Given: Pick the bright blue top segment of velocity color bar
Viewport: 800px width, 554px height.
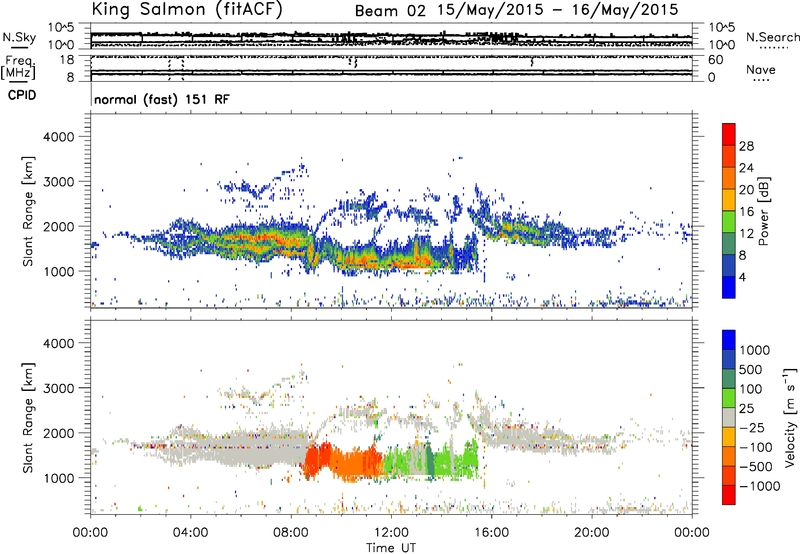Looking at the screenshot, I should point(729,340).
